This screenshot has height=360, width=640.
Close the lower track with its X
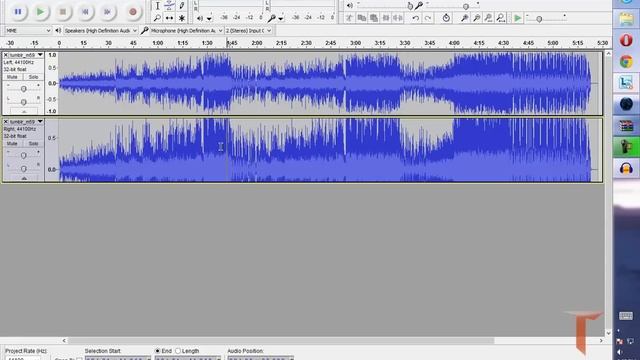tap(6, 122)
